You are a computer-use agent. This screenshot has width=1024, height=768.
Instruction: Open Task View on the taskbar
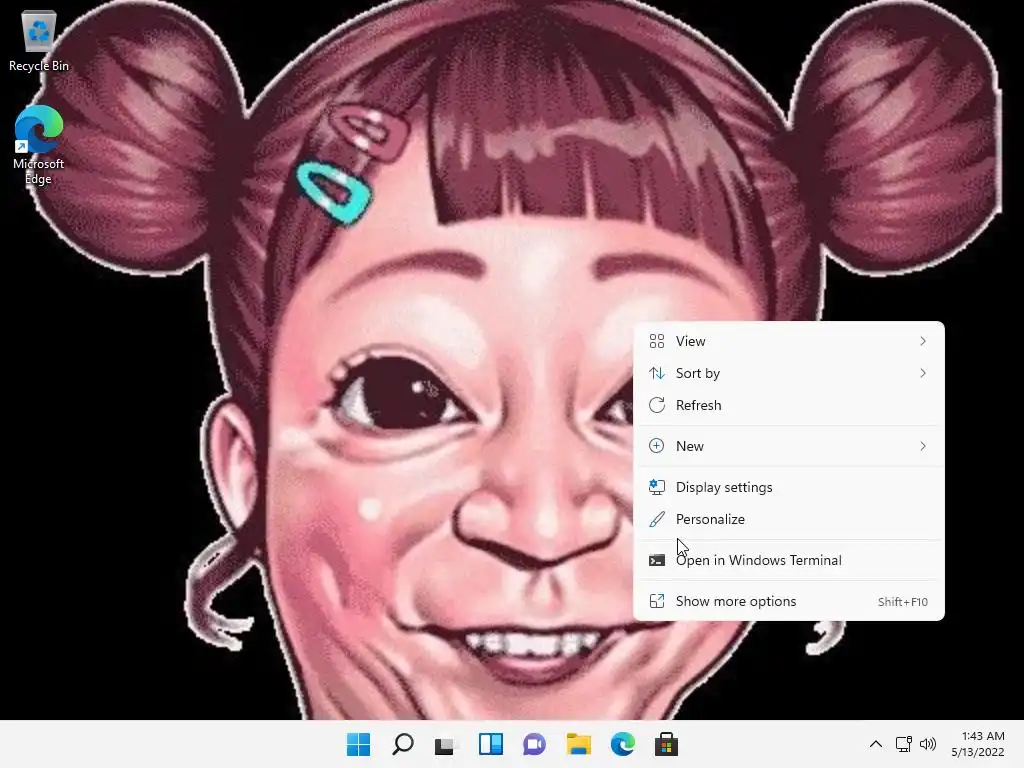coord(446,744)
